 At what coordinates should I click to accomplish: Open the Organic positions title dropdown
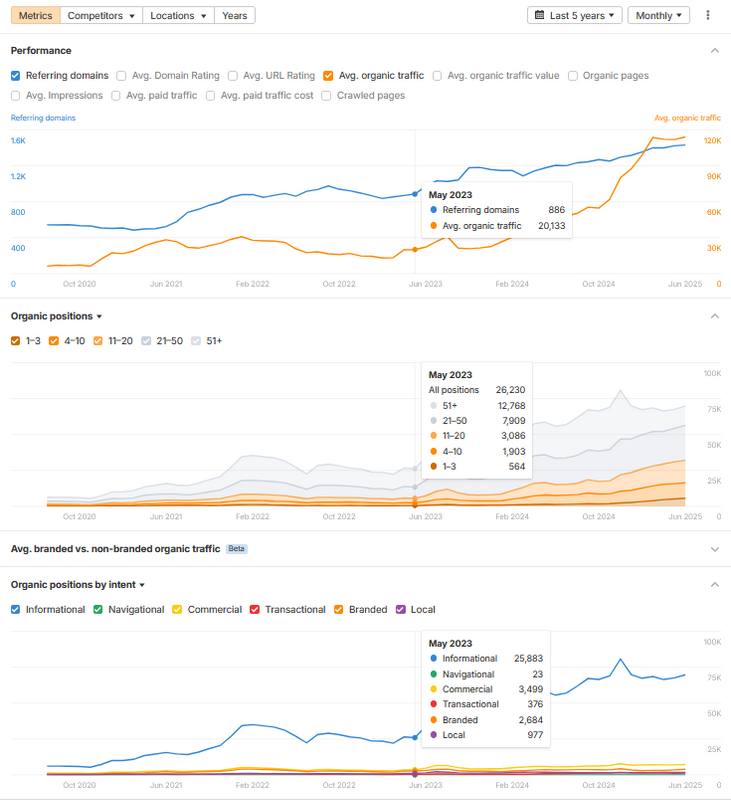(57, 316)
